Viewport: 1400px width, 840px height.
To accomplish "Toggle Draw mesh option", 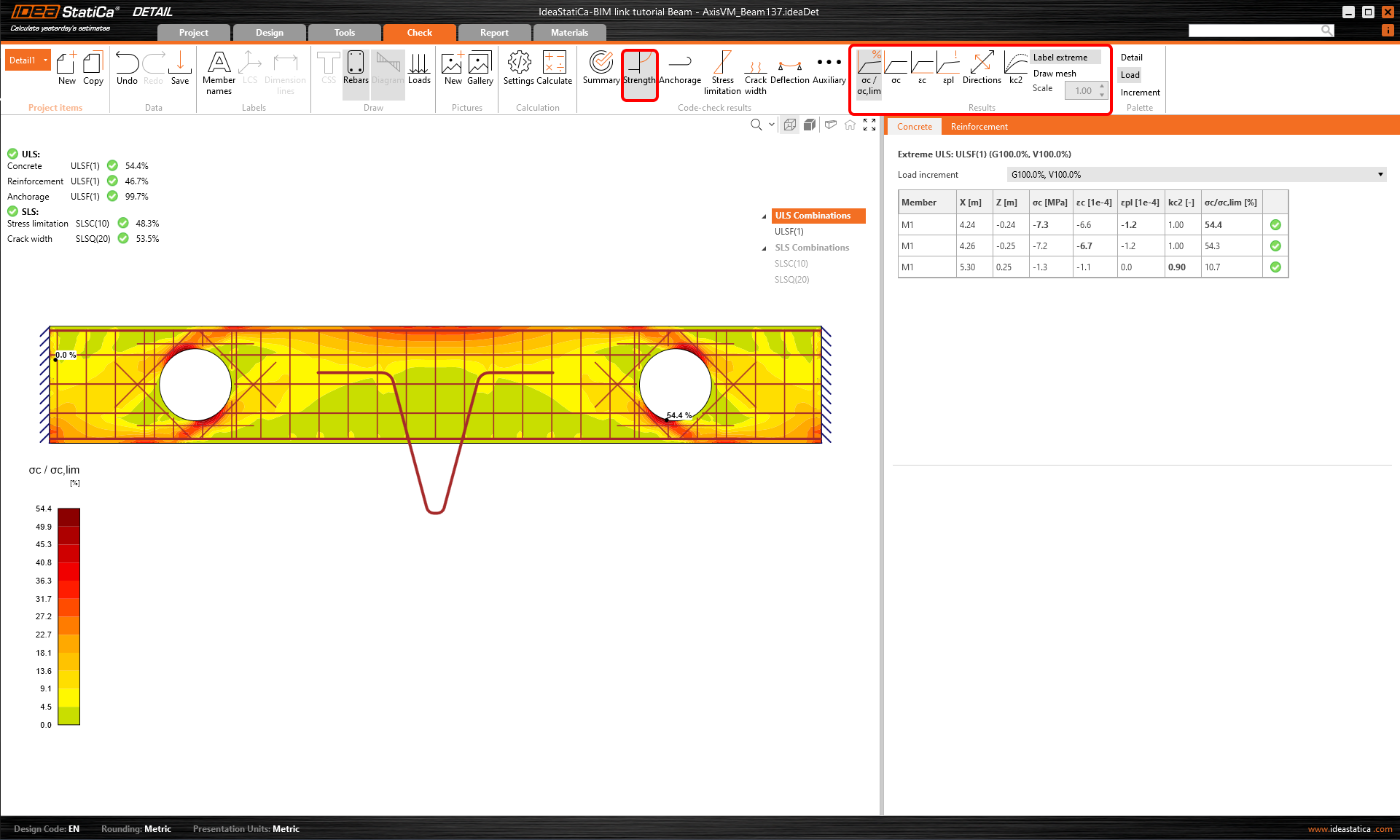I will (1054, 74).
